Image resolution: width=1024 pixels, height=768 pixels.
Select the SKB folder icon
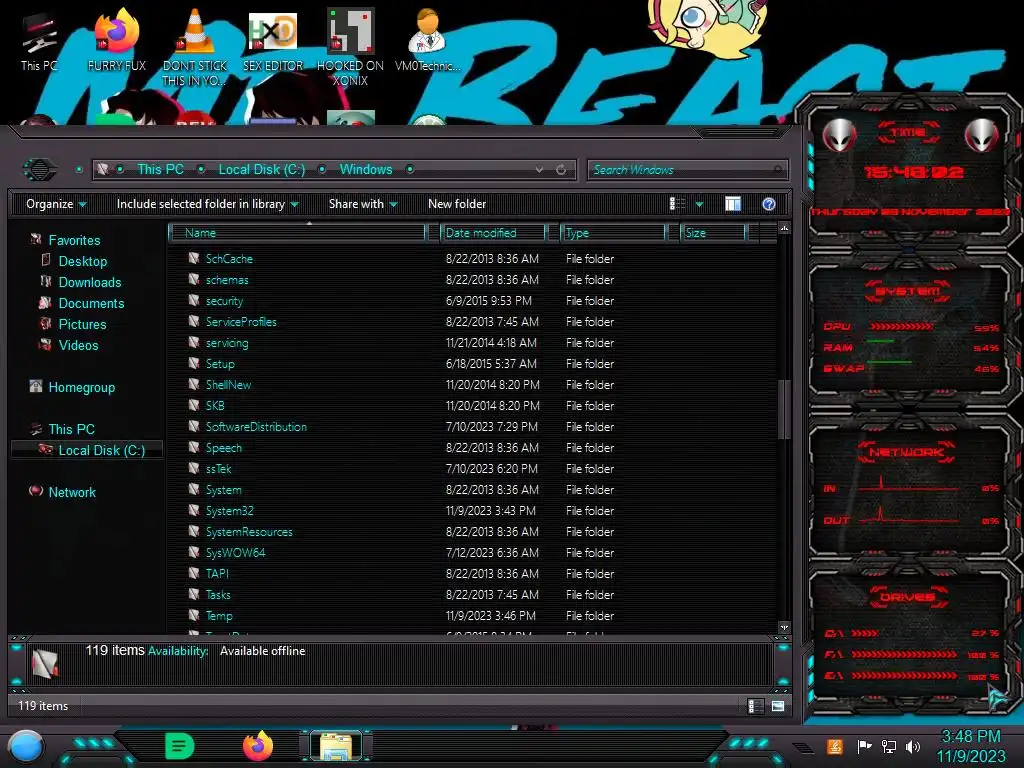[194, 405]
